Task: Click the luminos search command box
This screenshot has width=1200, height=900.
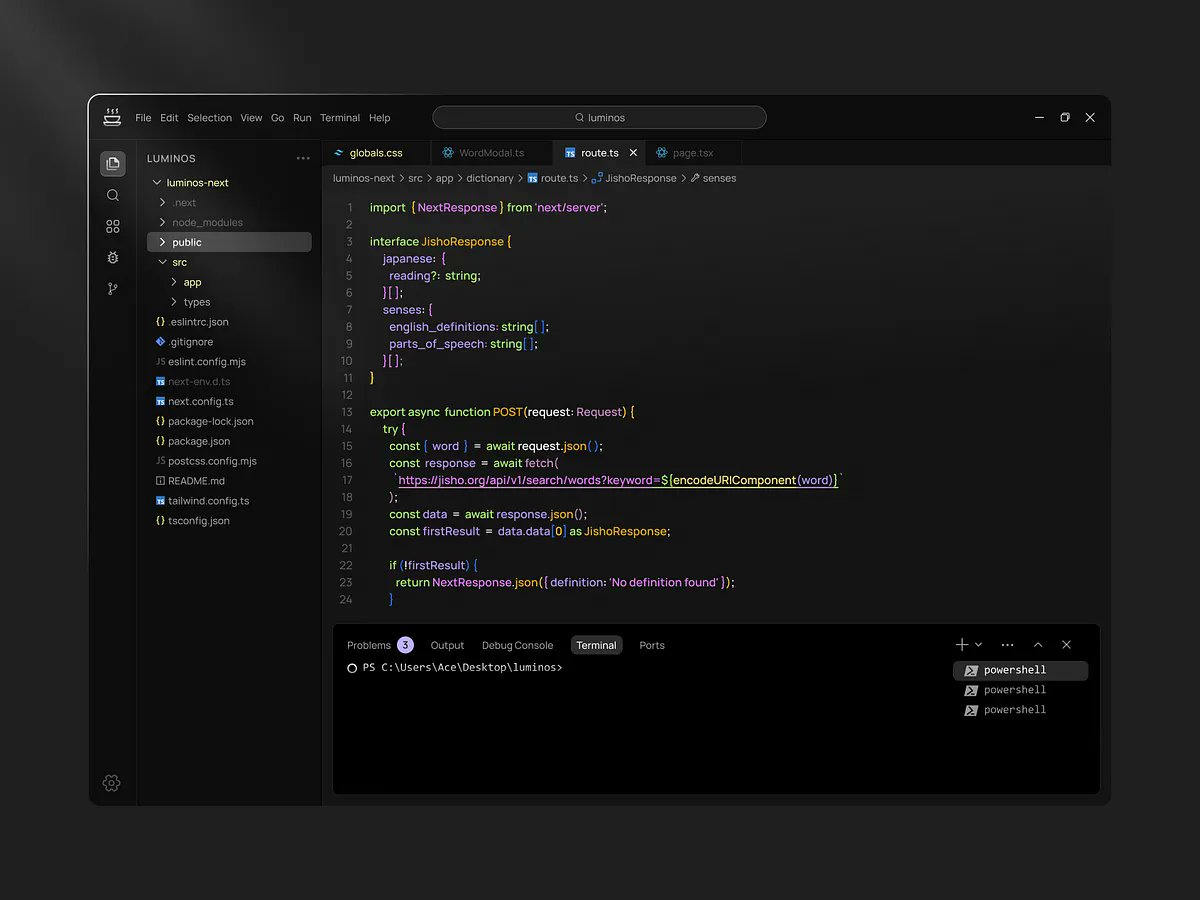Action: [599, 118]
